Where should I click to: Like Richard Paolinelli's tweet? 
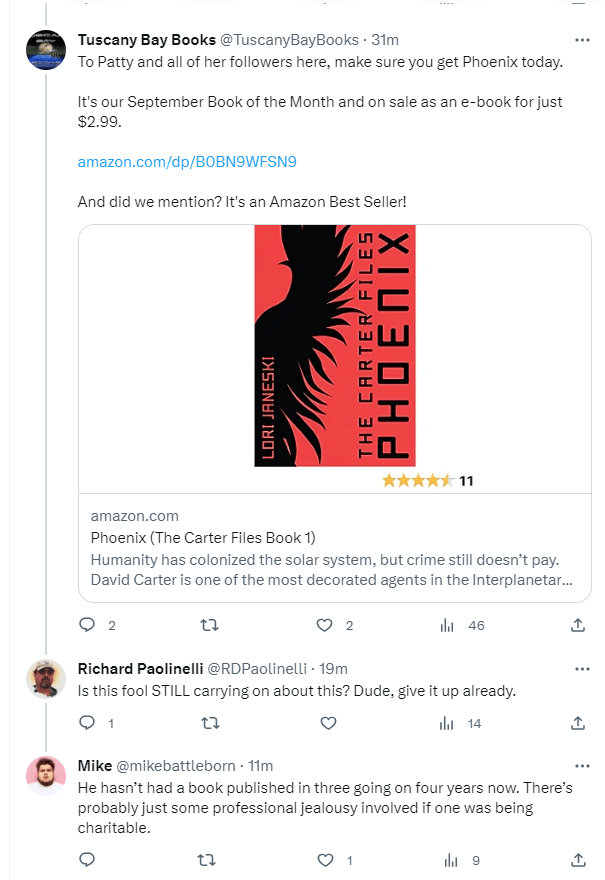tap(327, 723)
